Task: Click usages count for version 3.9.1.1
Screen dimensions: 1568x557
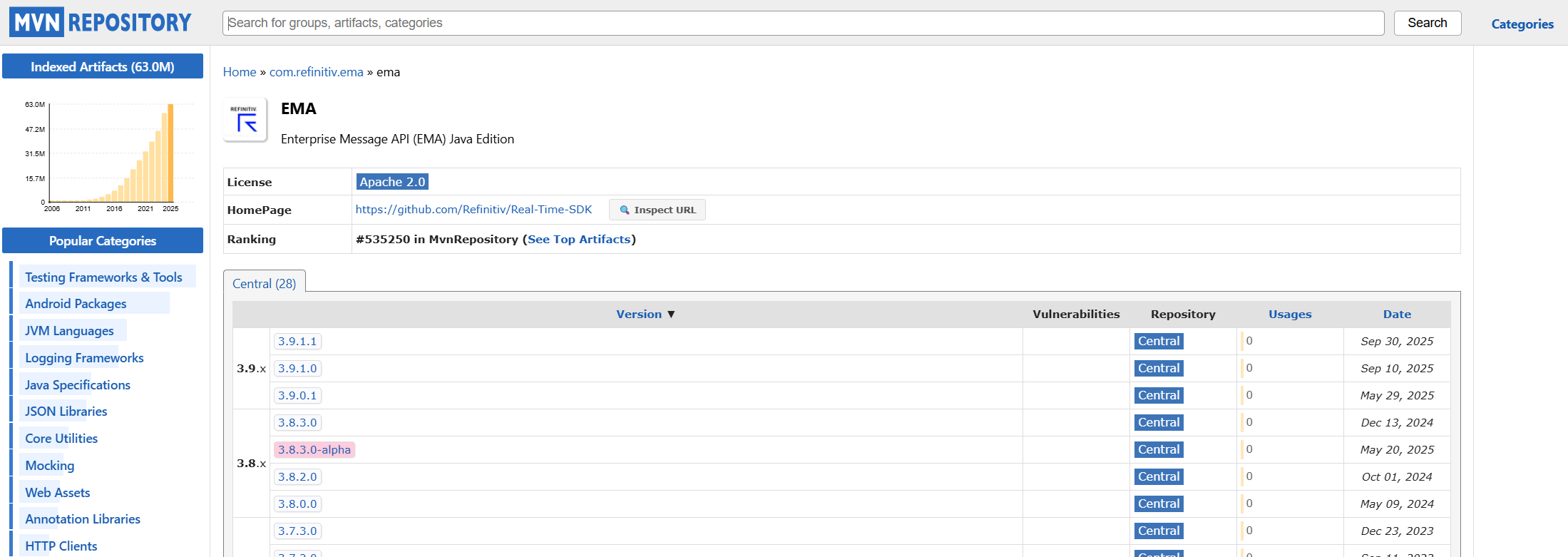Action: click(x=1249, y=341)
